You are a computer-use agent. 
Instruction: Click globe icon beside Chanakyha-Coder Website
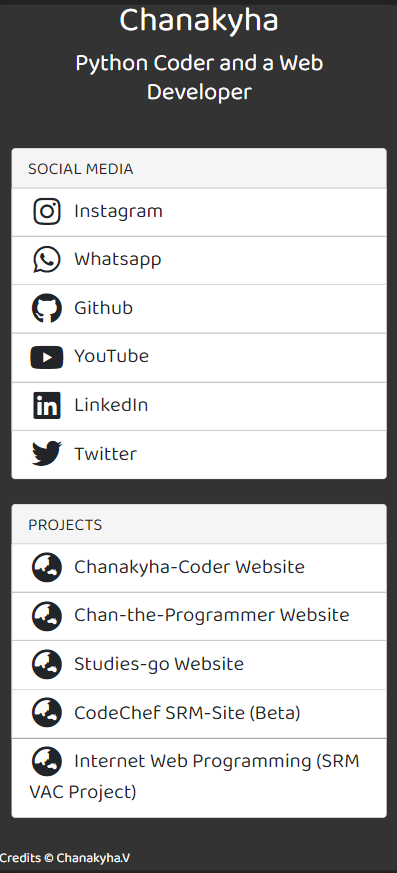[47, 567]
